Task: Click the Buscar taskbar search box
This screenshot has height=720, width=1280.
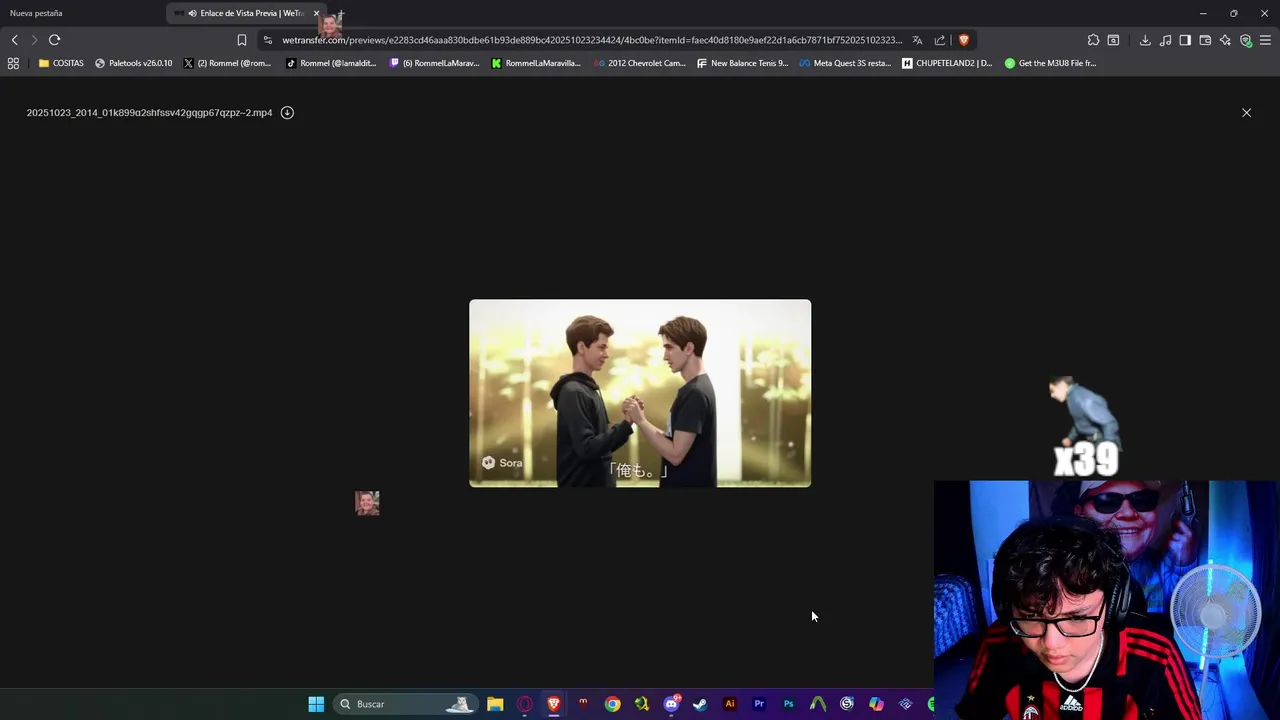Action: pyautogui.click(x=404, y=704)
